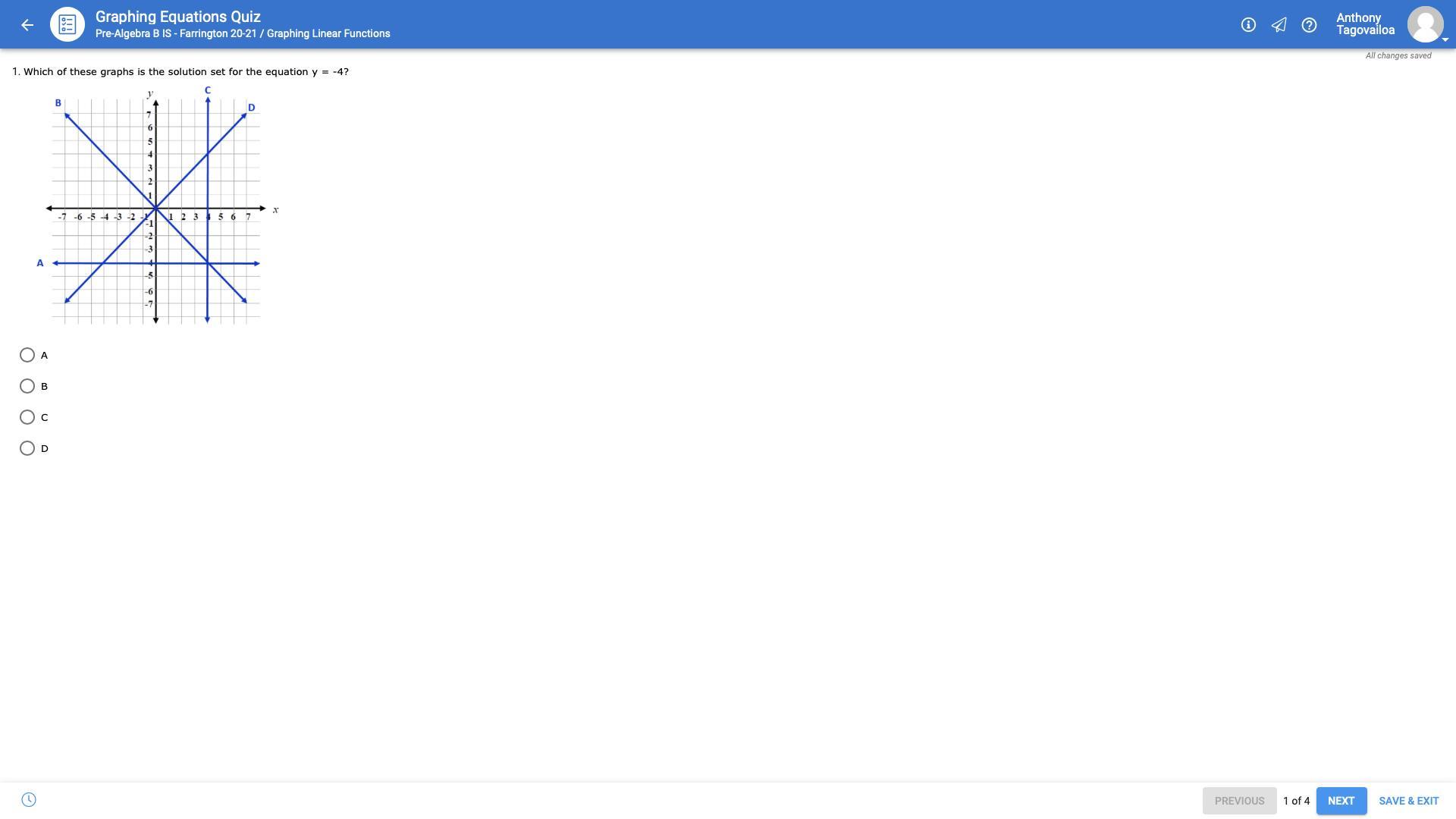Click the Anthony Tagovailoa username
1456x819 pixels.
[x=1365, y=24]
